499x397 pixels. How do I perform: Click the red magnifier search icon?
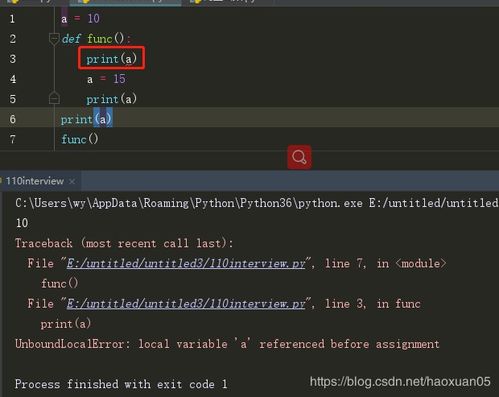[x=299, y=157]
